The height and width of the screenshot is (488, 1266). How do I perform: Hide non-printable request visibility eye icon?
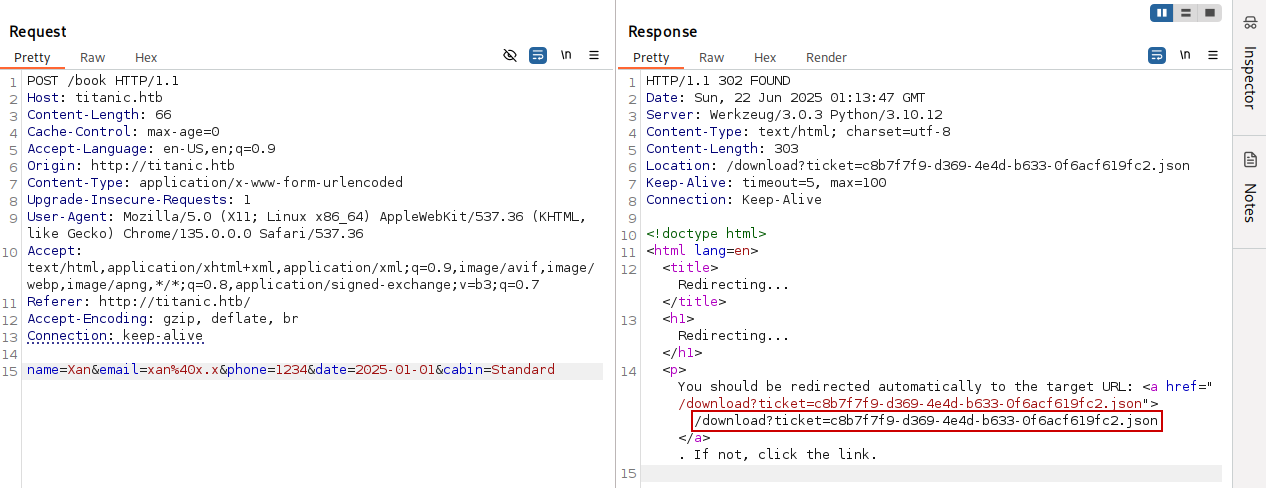510,55
